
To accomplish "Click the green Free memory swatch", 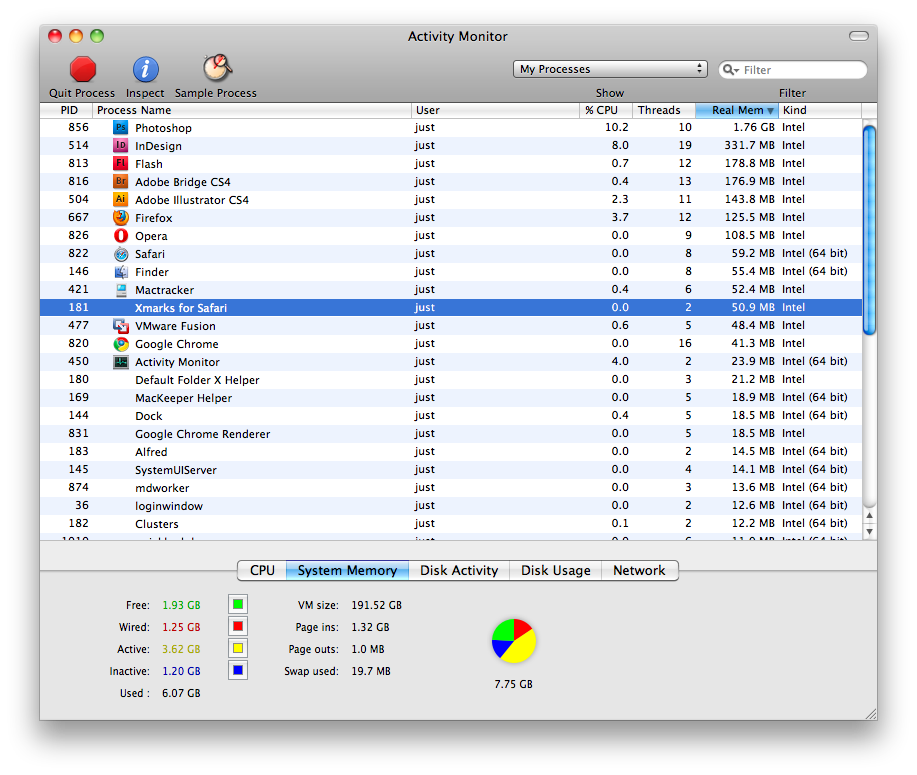I will point(238,604).
